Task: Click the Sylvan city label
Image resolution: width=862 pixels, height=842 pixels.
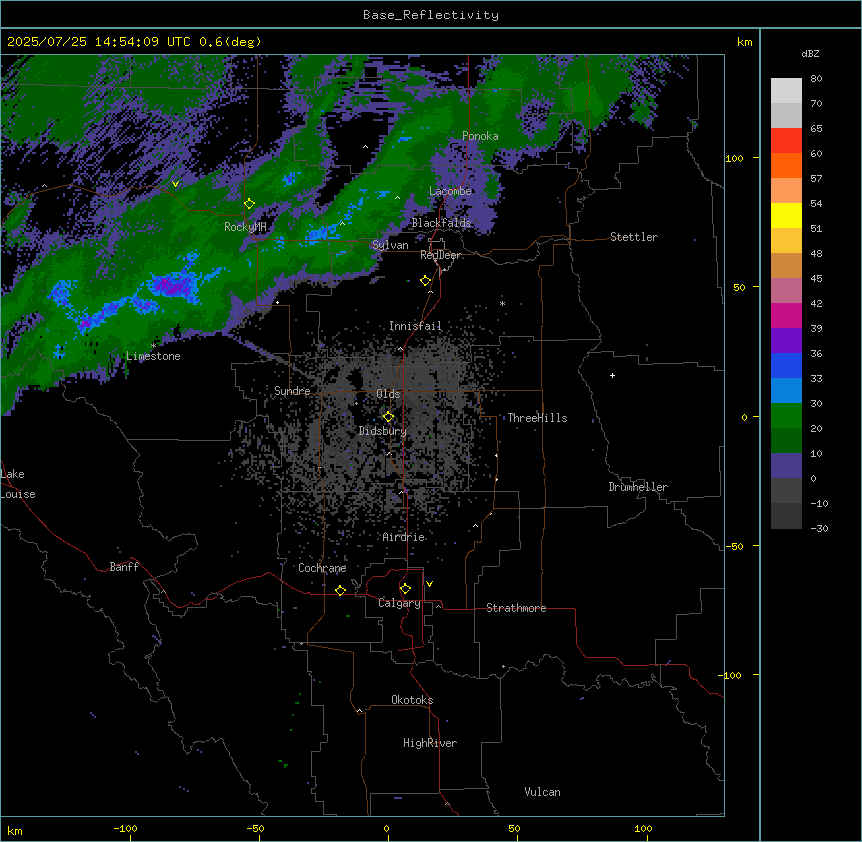Action: point(390,245)
